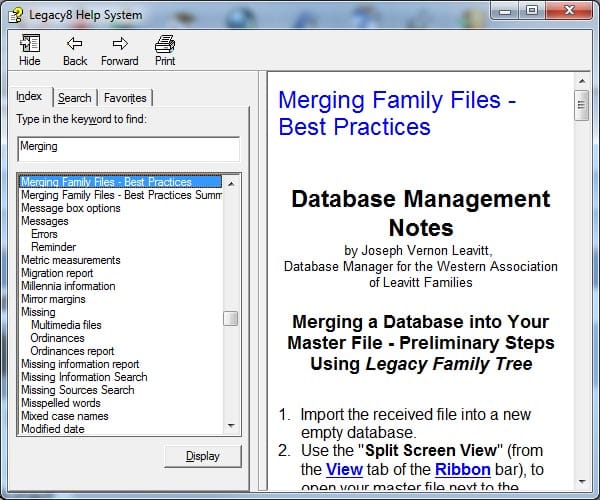The height and width of the screenshot is (500, 600).
Task: Select Metric measurements entry
Action: click(71, 260)
